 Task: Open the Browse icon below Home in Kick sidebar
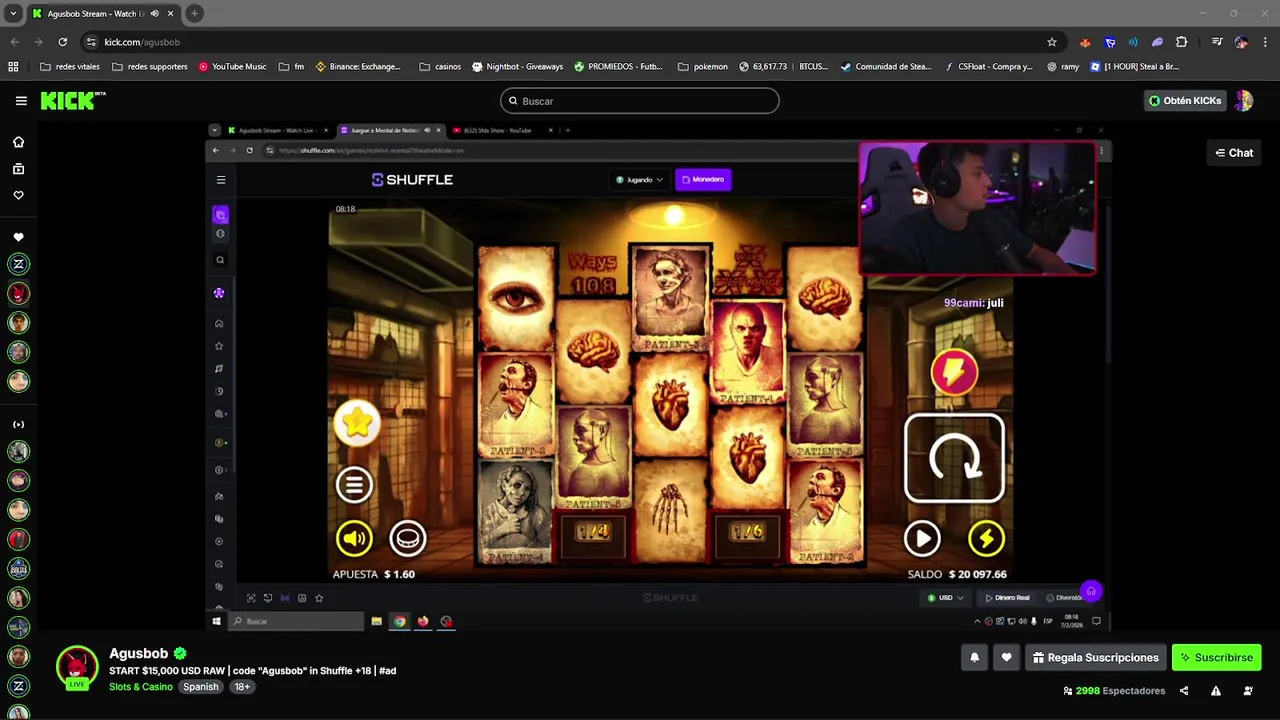coord(18,169)
